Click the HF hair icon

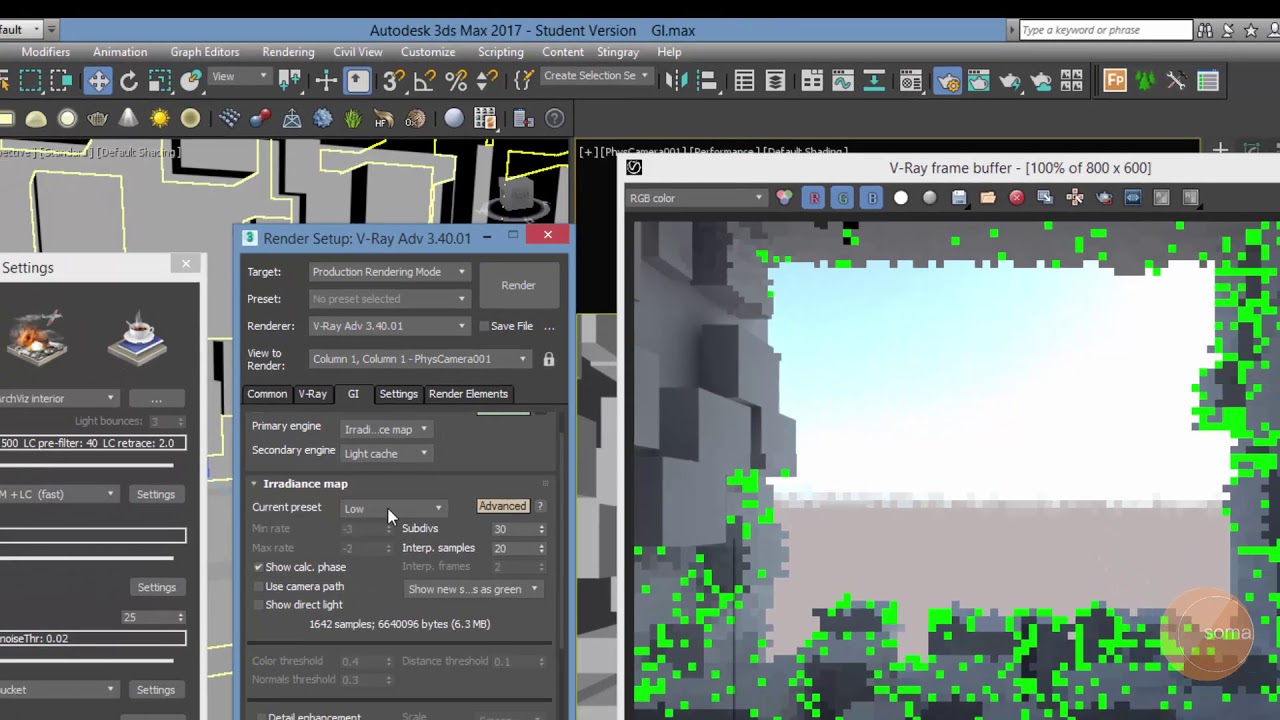(x=384, y=119)
